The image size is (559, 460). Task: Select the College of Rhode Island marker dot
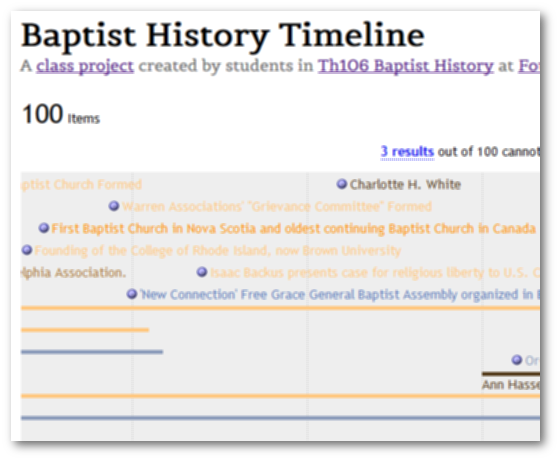pyautogui.click(x=27, y=250)
